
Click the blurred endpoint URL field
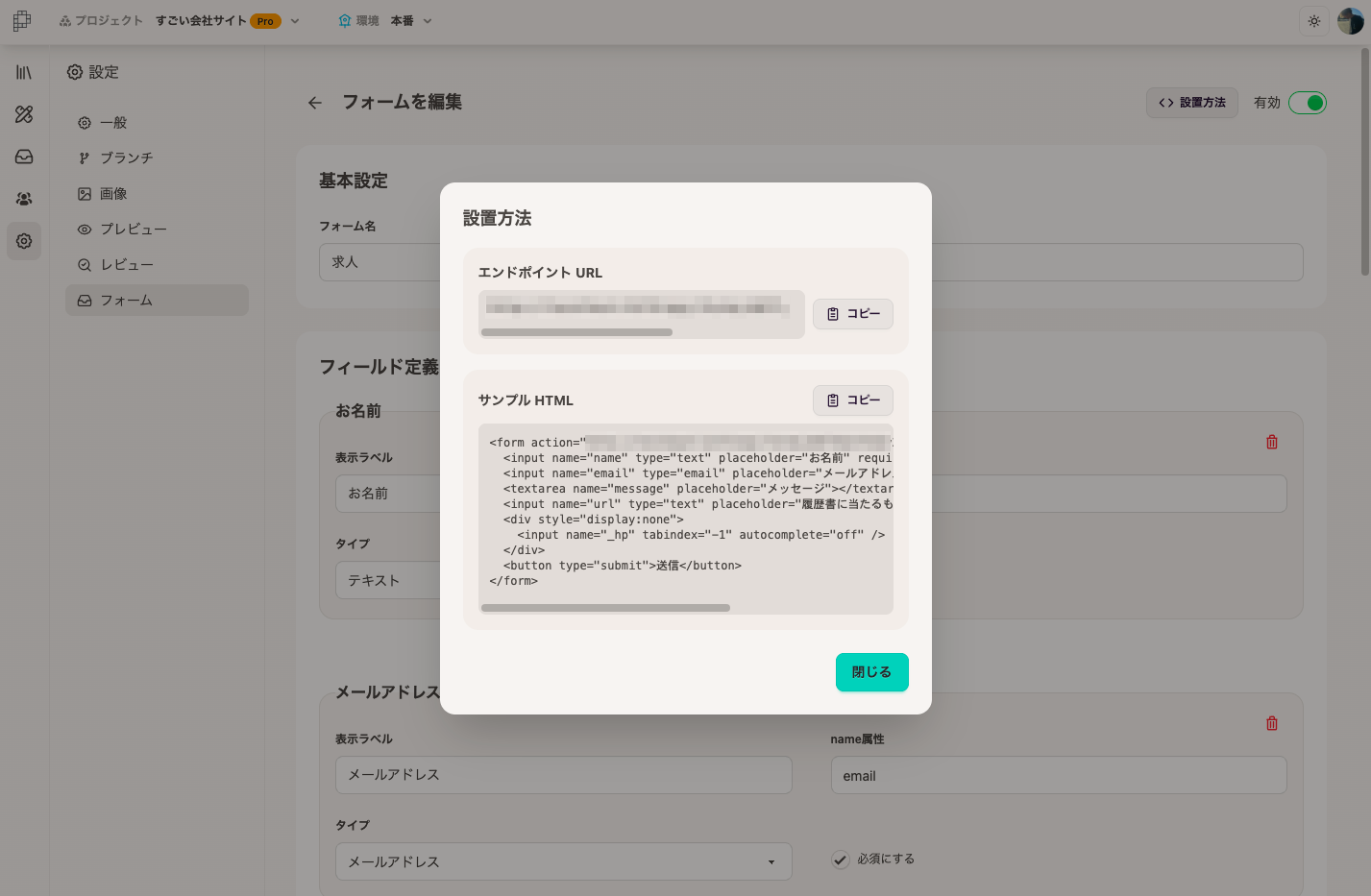641,314
